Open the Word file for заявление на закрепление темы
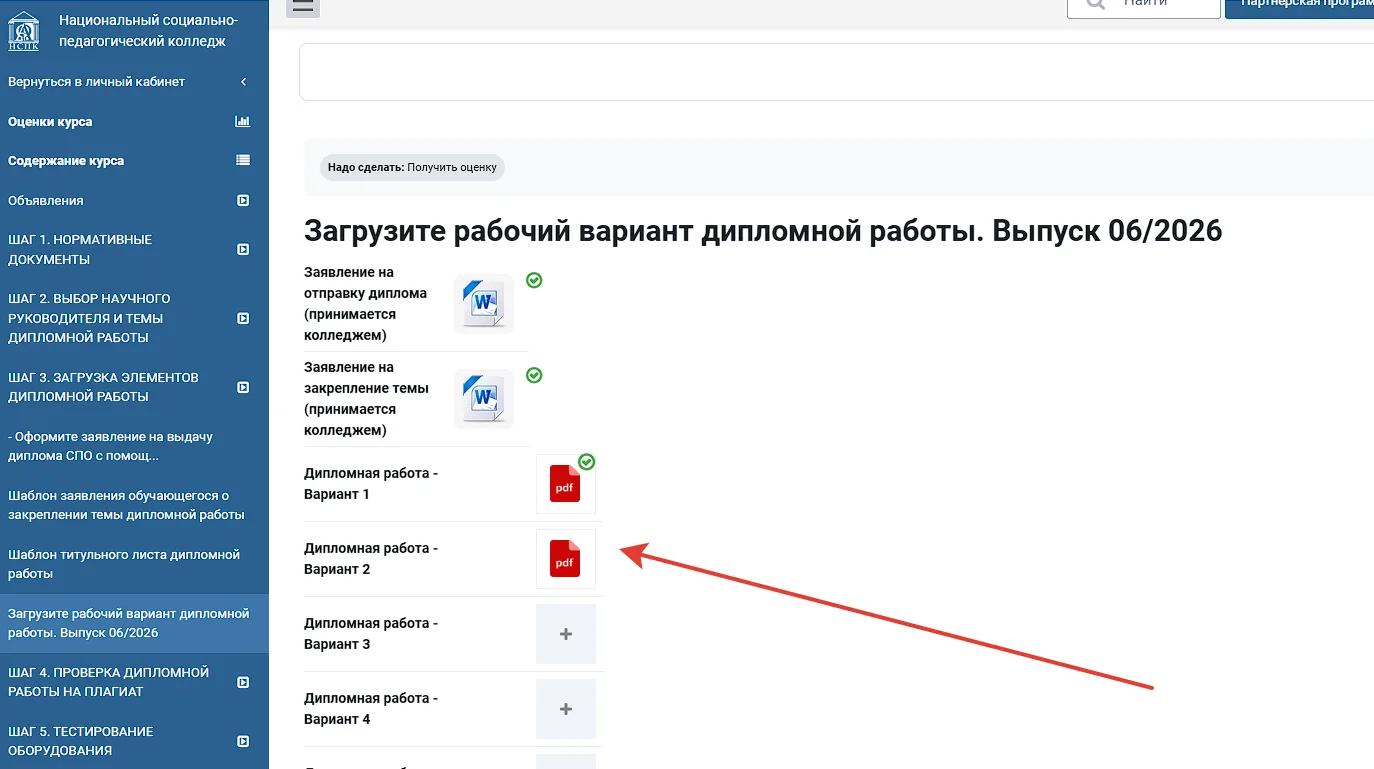1374x769 pixels. click(484, 398)
